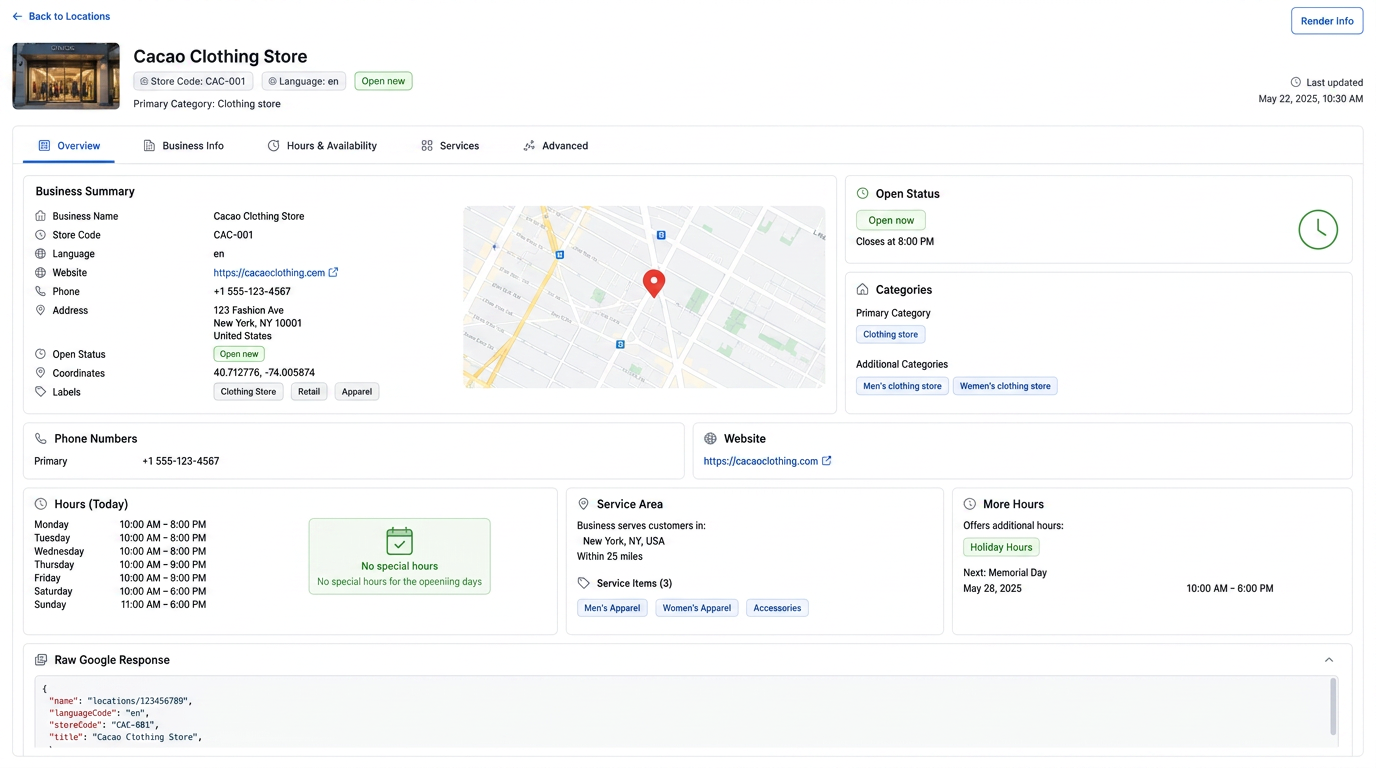Viewport: 1376px width, 768px height.
Task: Click the Render Info button
Action: click(1327, 21)
